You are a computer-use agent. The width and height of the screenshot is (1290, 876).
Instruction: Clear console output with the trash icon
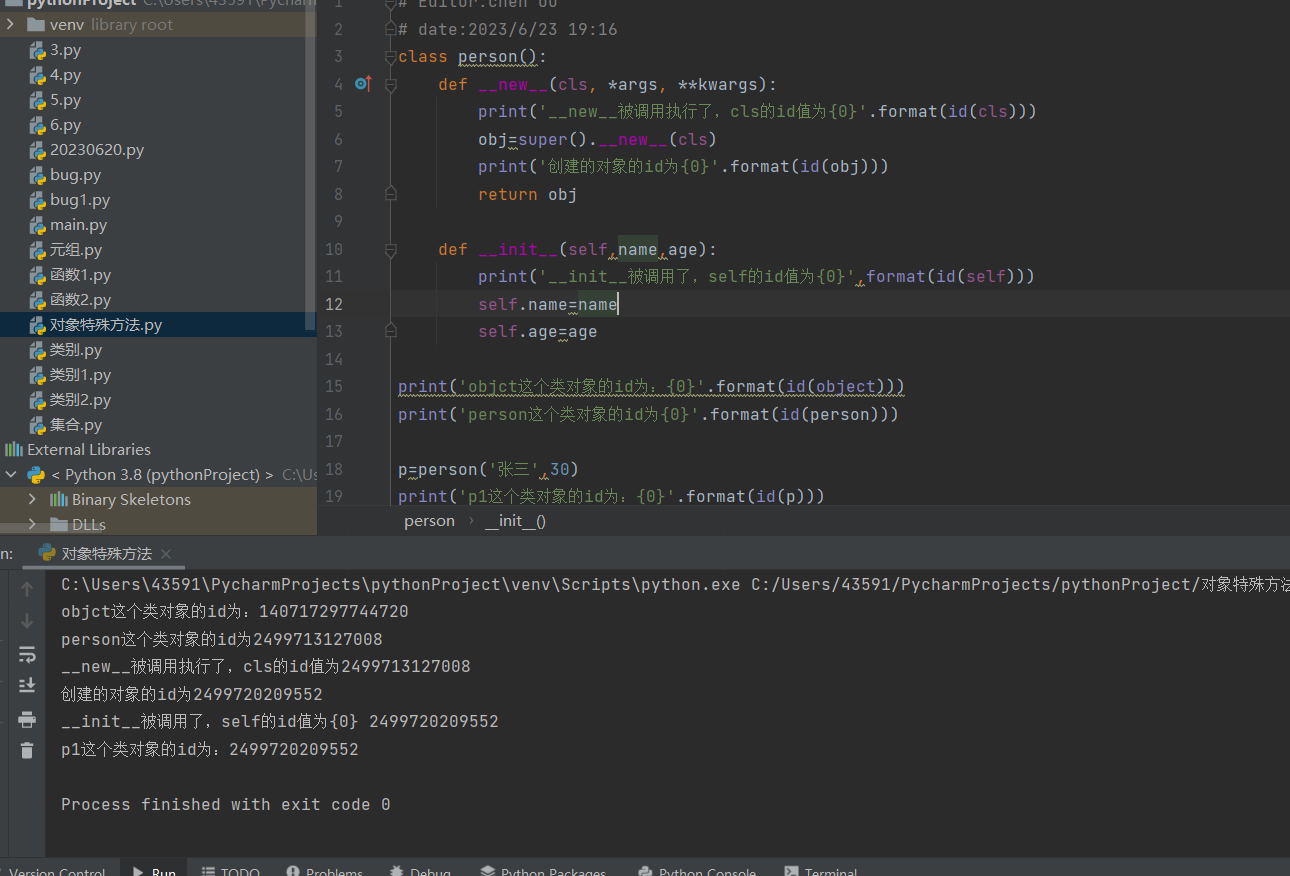click(x=27, y=750)
